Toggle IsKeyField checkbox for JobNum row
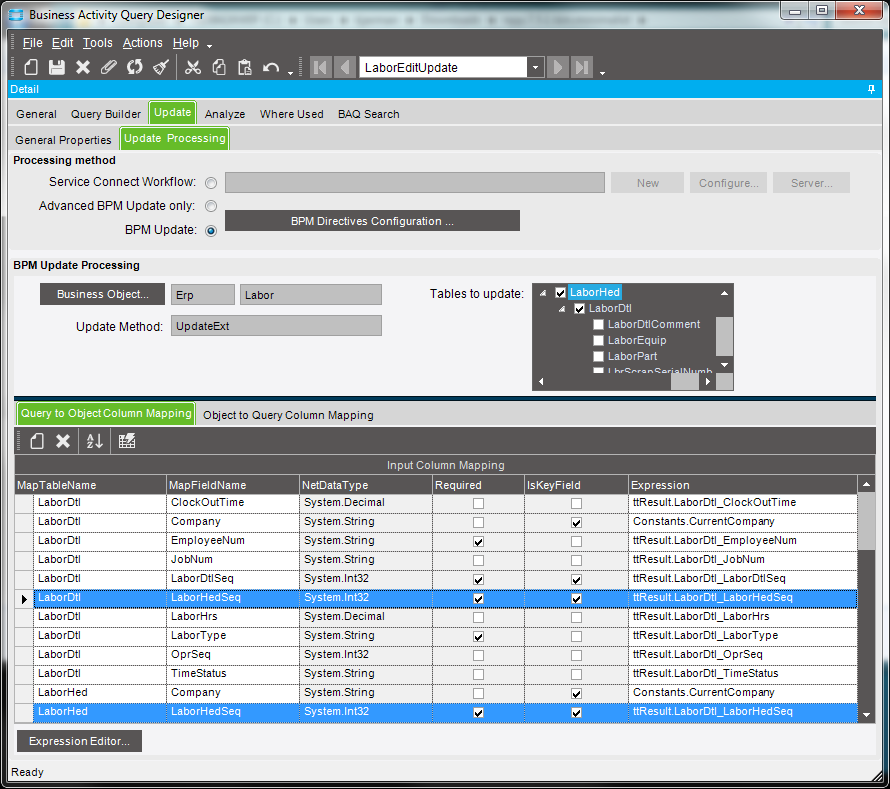The width and height of the screenshot is (890, 789). (x=576, y=560)
